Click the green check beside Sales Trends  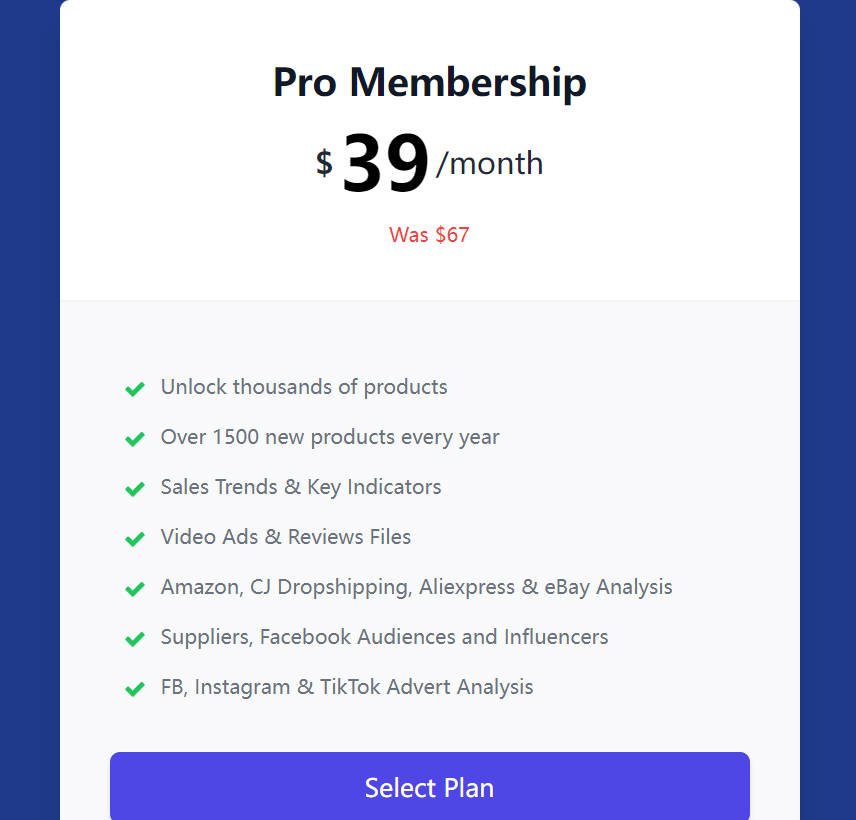tap(135, 489)
